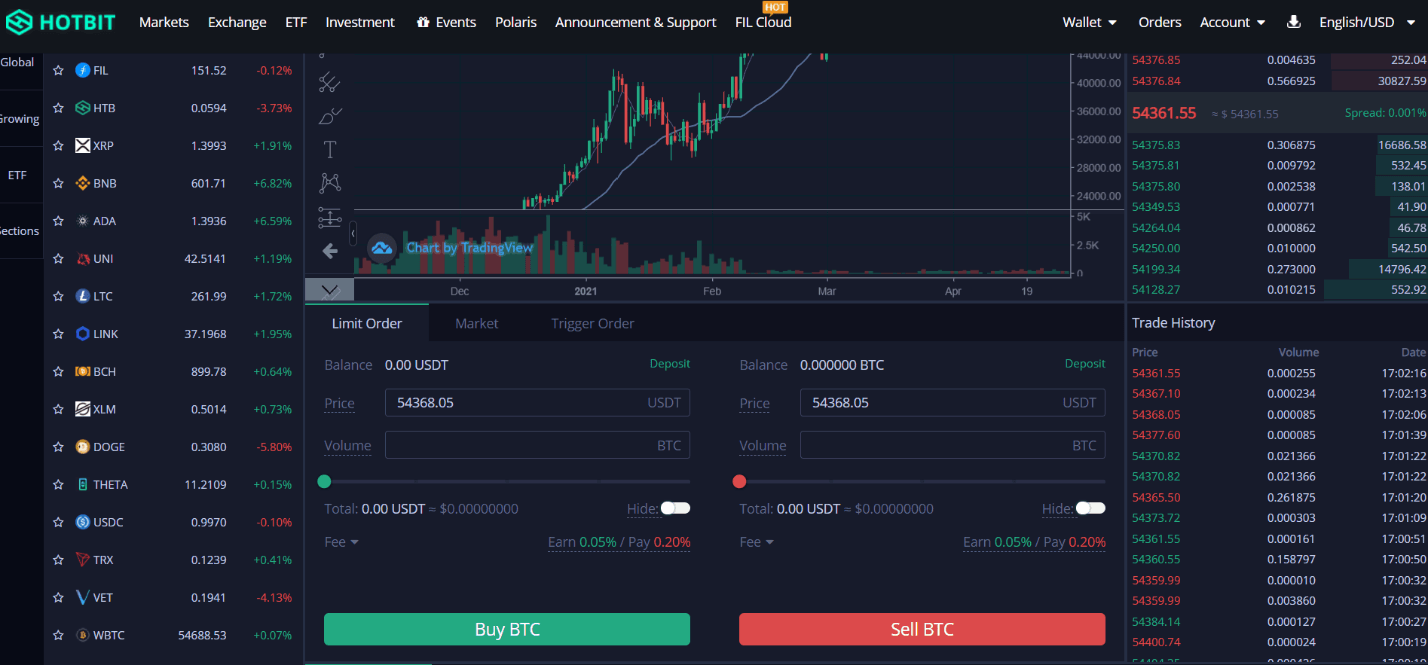This screenshot has height=665, width=1428.
Task: Favorite XRP with its star
Action: 58,146
